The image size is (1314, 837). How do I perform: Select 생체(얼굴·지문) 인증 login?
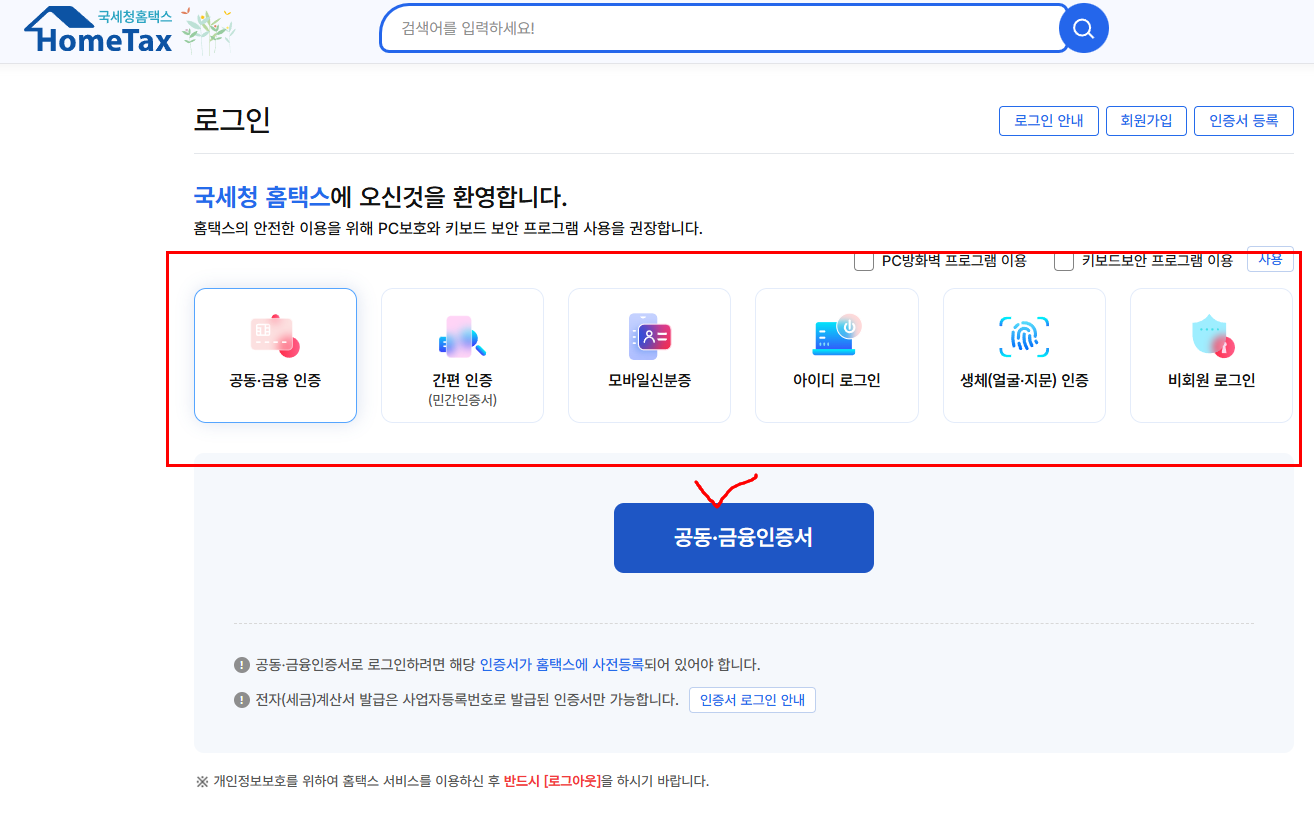click(1023, 355)
